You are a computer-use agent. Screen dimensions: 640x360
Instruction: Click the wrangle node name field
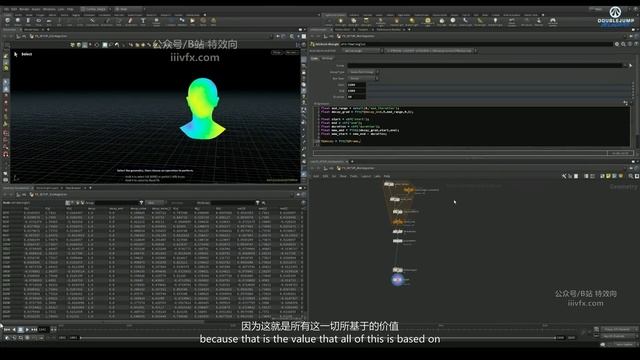476,44
